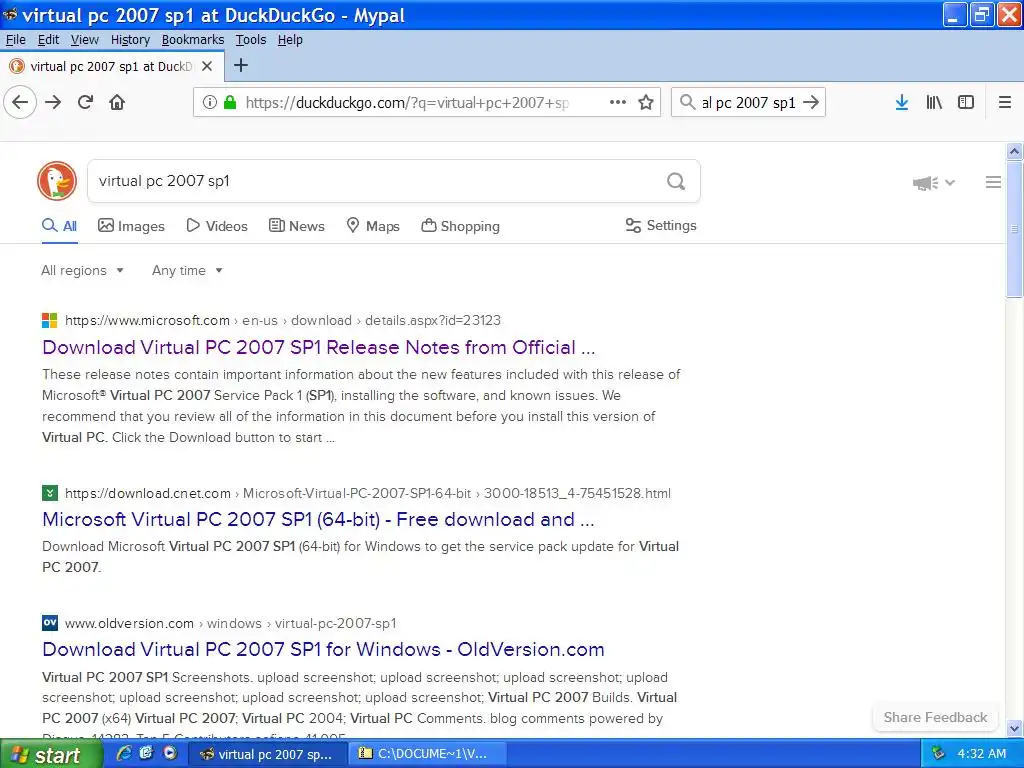1024x768 pixels.
Task: Click the Microsoft favicon beside first result
Action: [50, 320]
